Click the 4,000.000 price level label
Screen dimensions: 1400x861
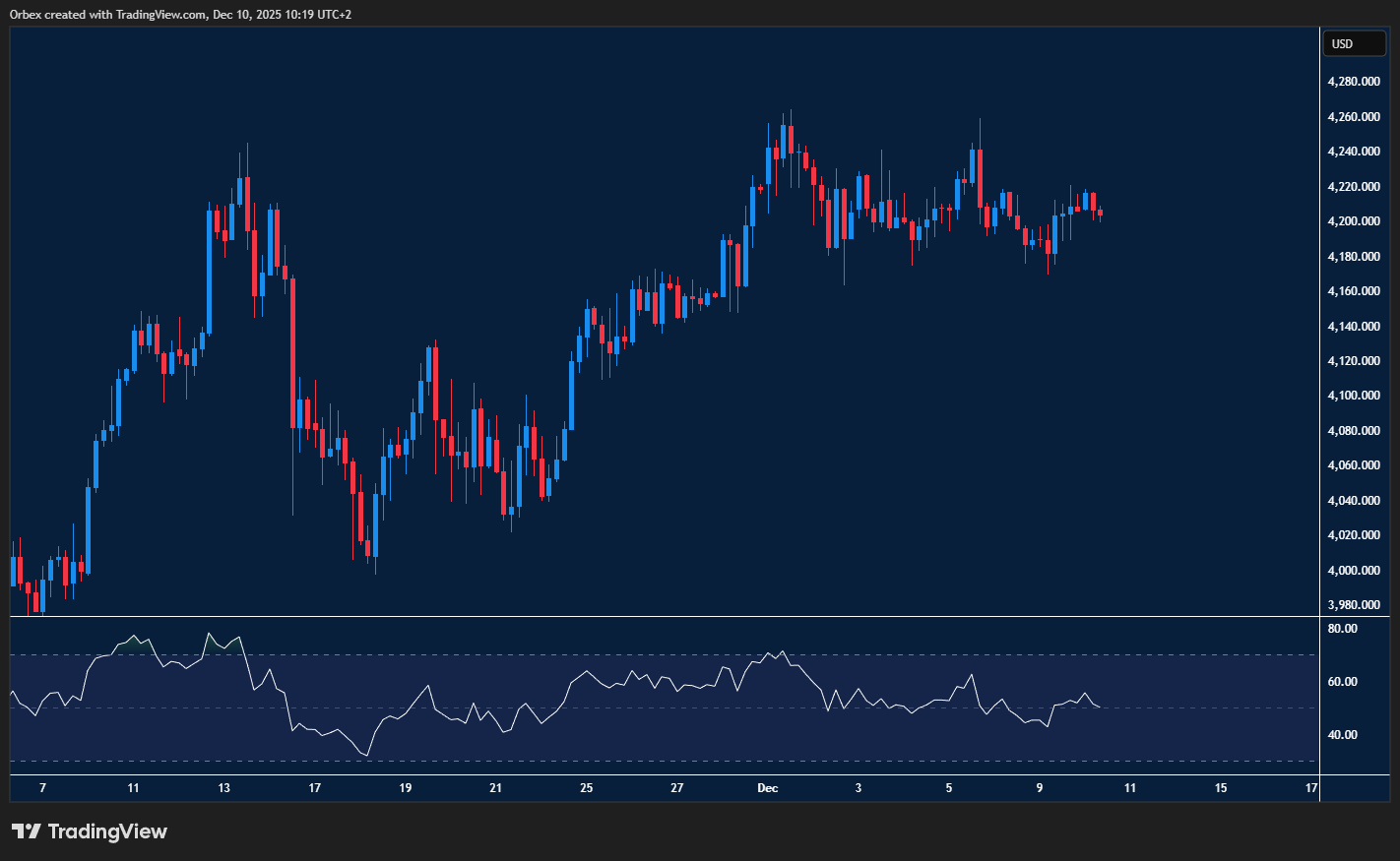click(1353, 571)
